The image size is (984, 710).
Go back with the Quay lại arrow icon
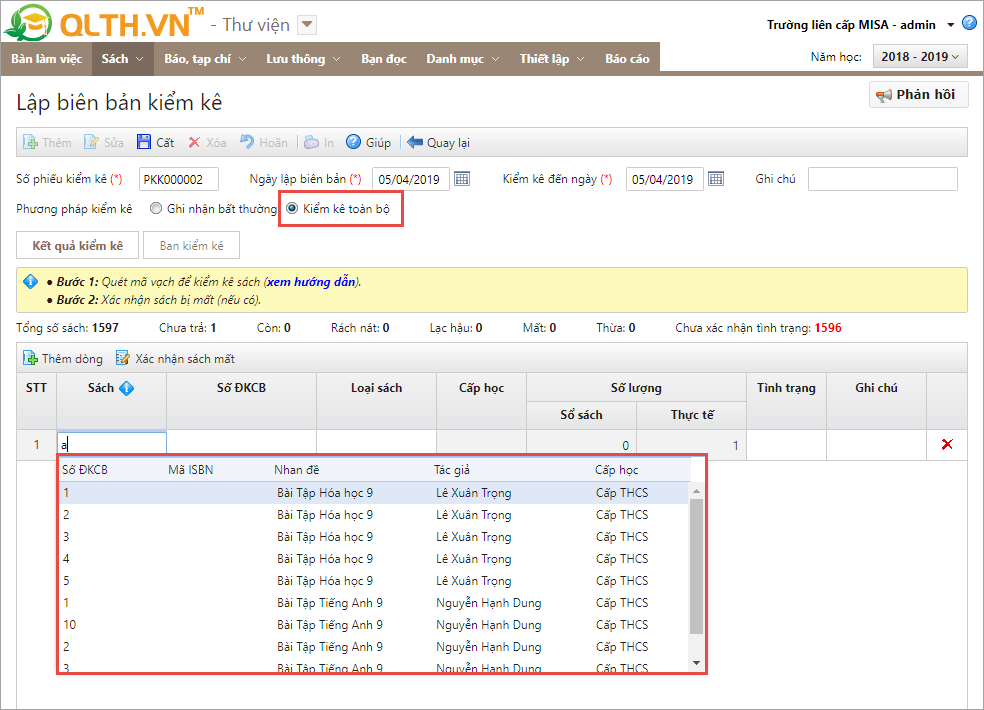pyautogui.click(x=415, y=142)
